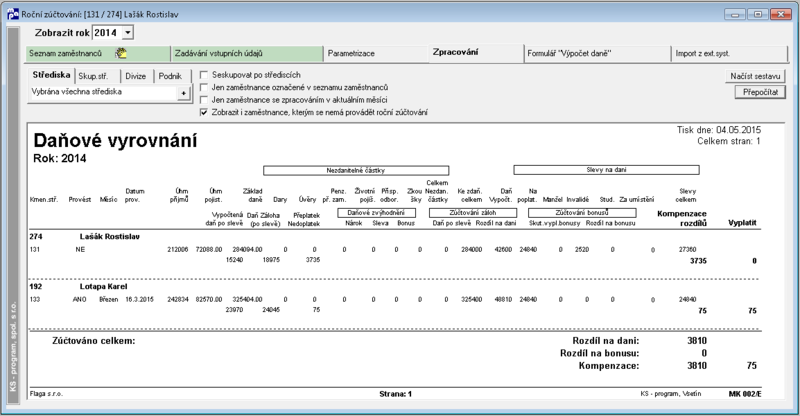Viewport: 800px width, 416px height.
Task: Select the Podnik sub-tab
Action: [x=171, y=76]
